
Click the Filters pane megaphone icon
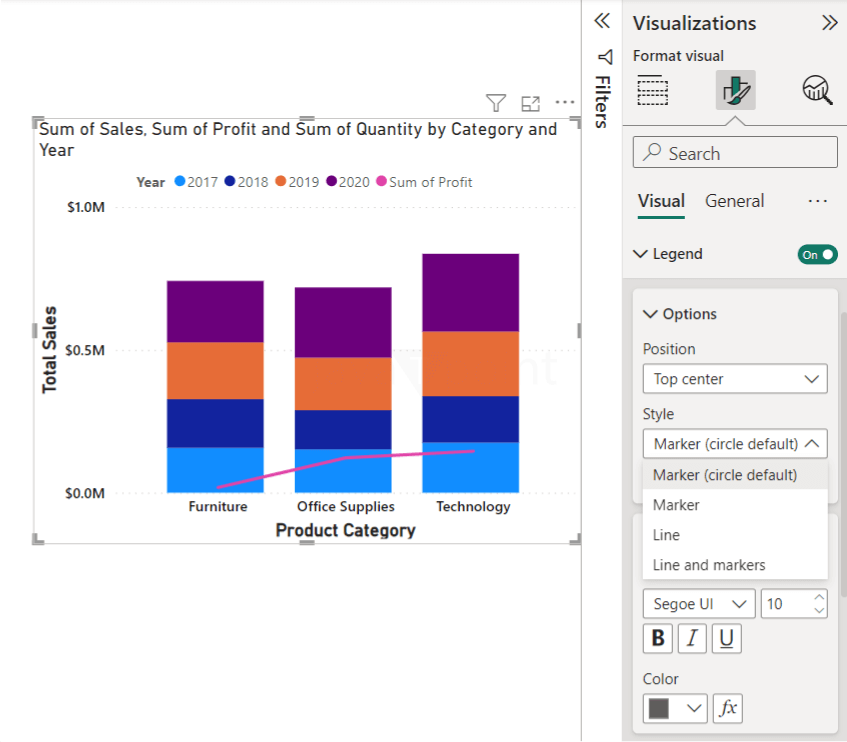click(605, 57)
